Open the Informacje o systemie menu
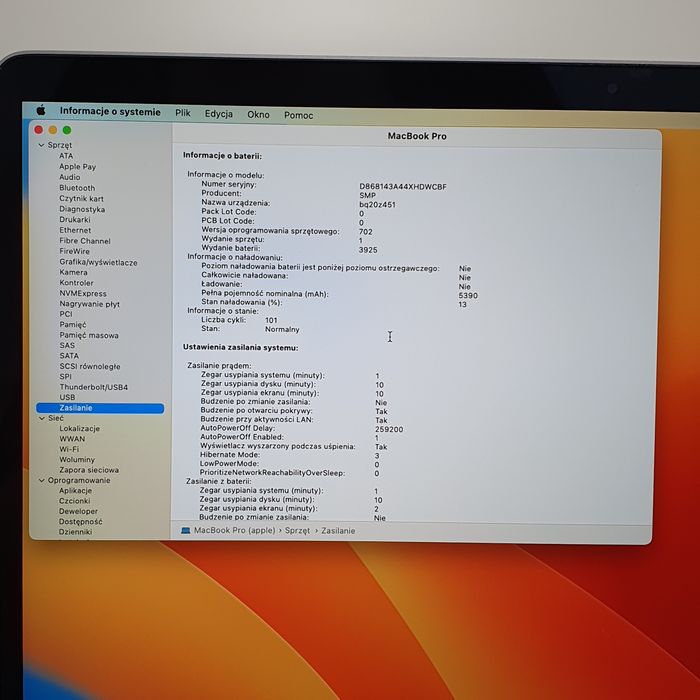The image size is (700, 700). click(x=110, y=112)
